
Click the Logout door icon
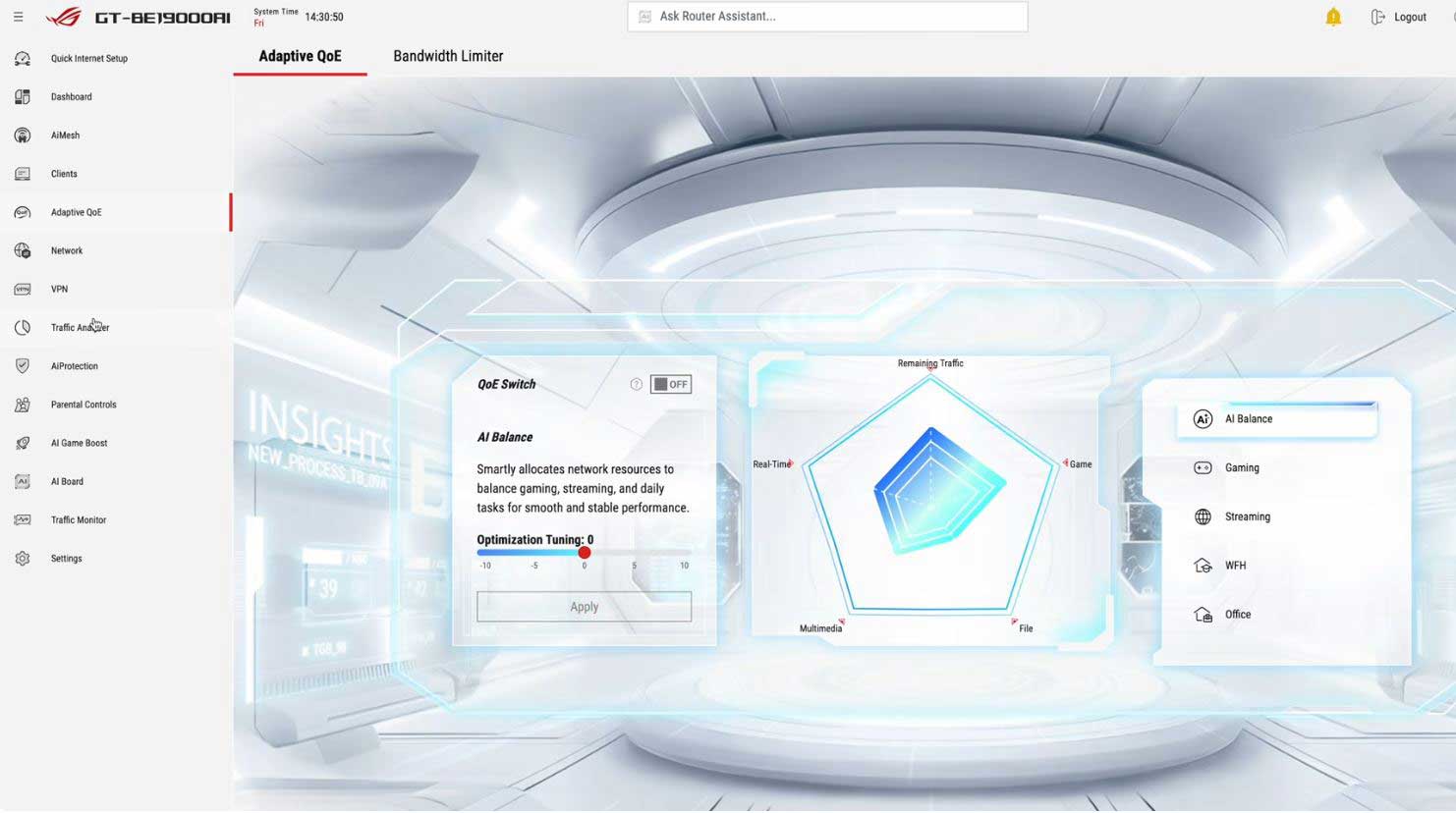pyautogui.click(x=1377, y=17)
